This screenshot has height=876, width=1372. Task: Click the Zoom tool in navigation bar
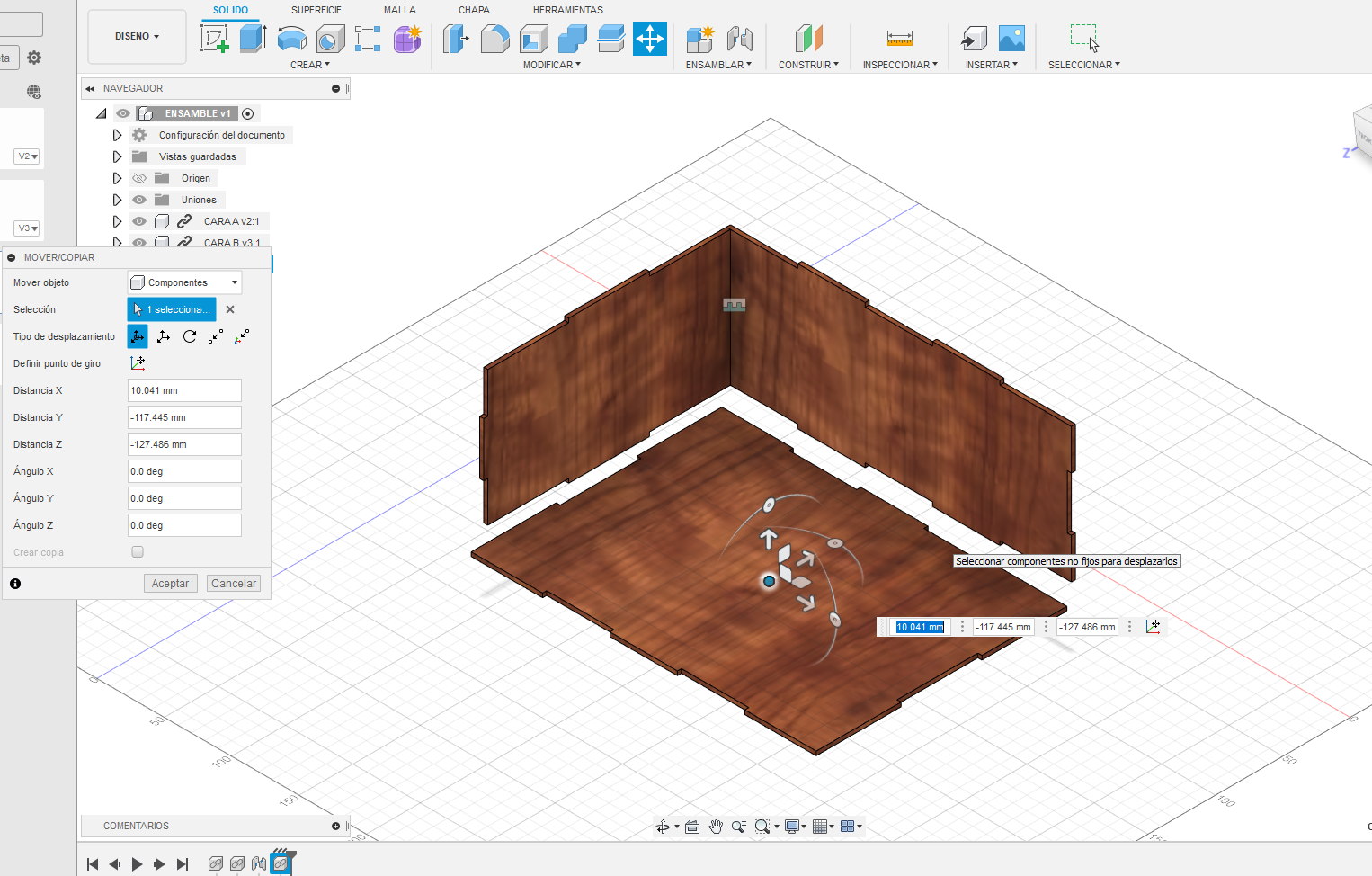point(738,827)
